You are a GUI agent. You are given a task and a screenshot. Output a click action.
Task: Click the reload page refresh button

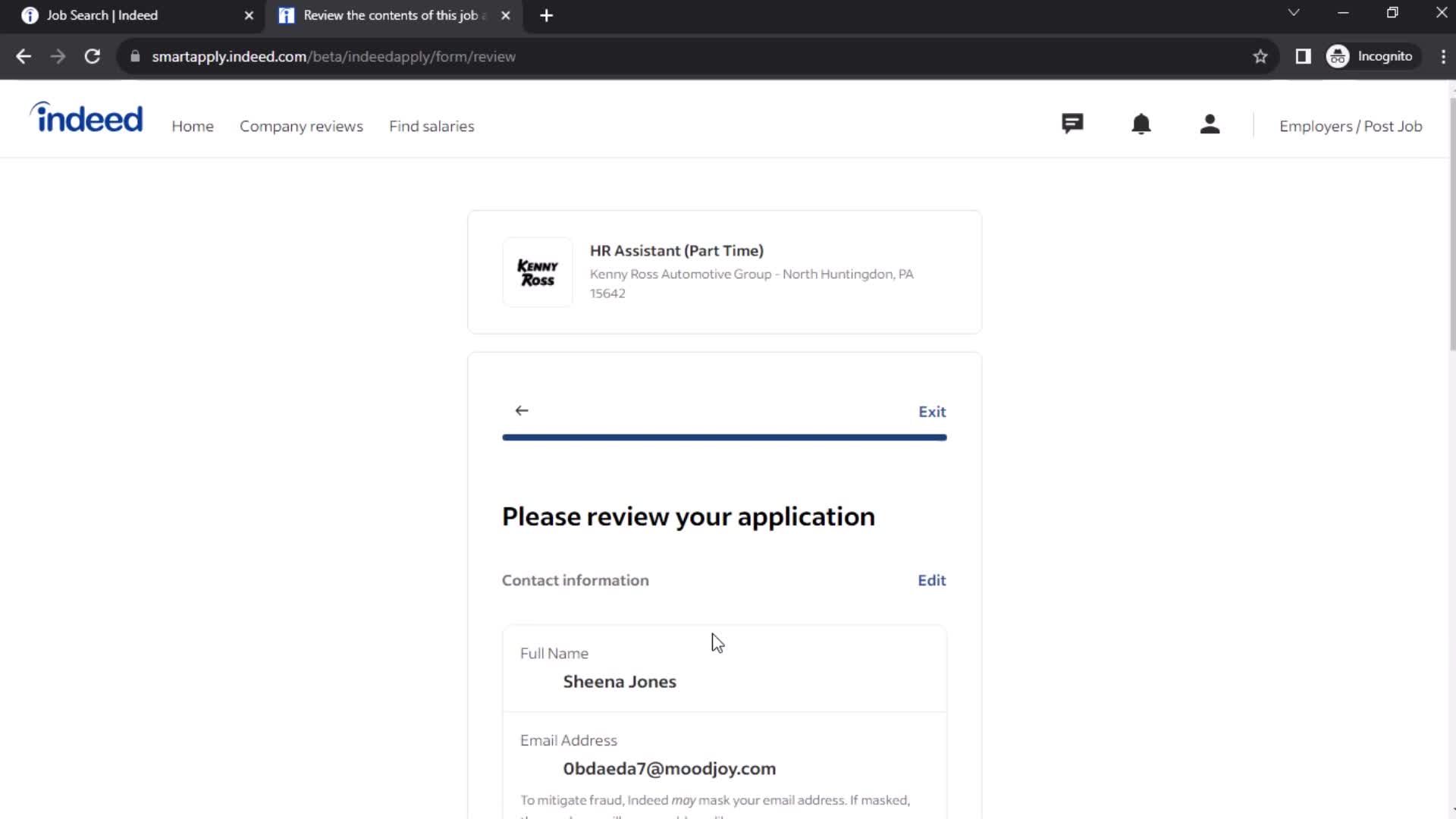tap(91, 56)
